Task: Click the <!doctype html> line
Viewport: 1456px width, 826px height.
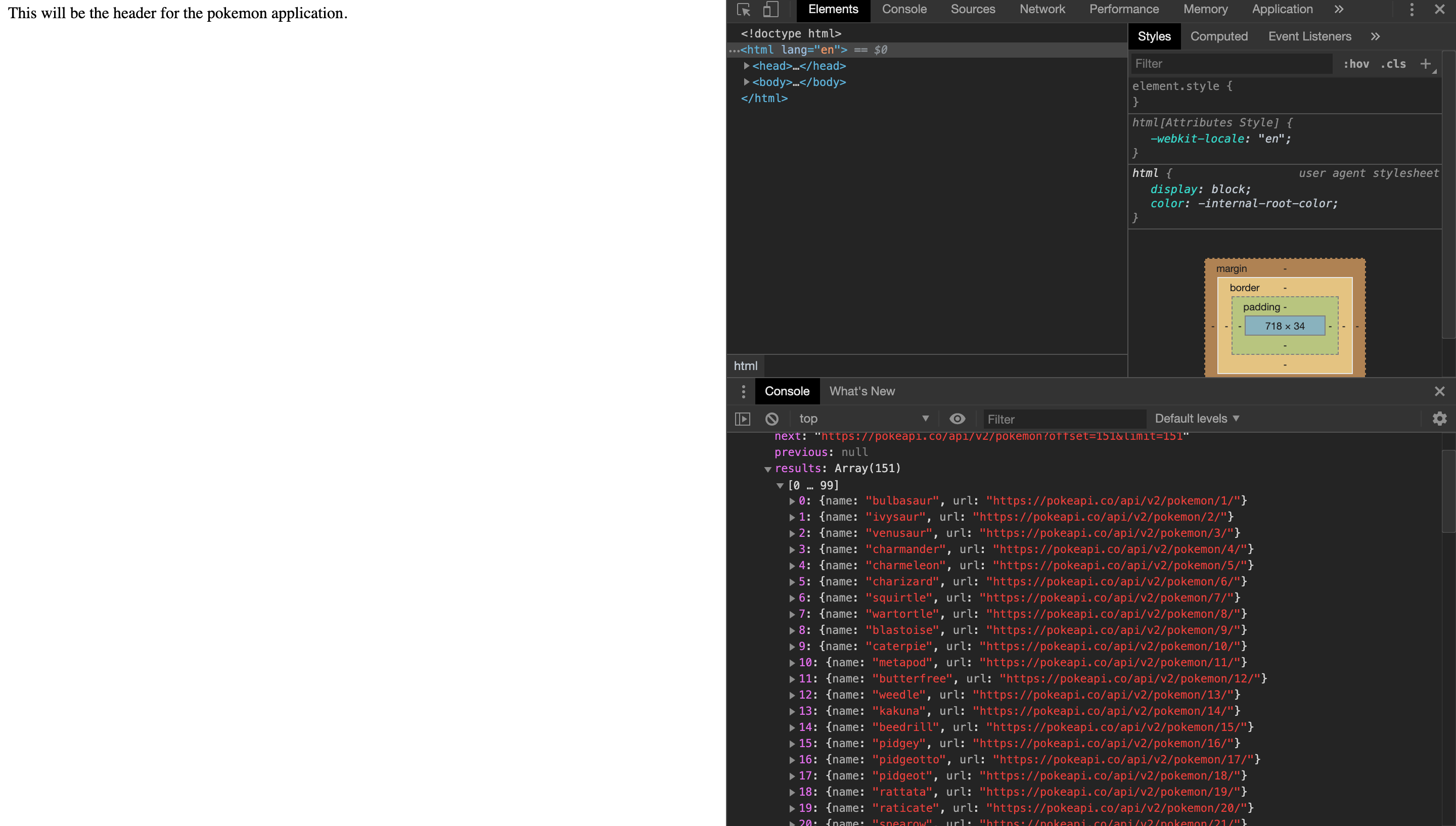Action: click(x=791, y=33)
